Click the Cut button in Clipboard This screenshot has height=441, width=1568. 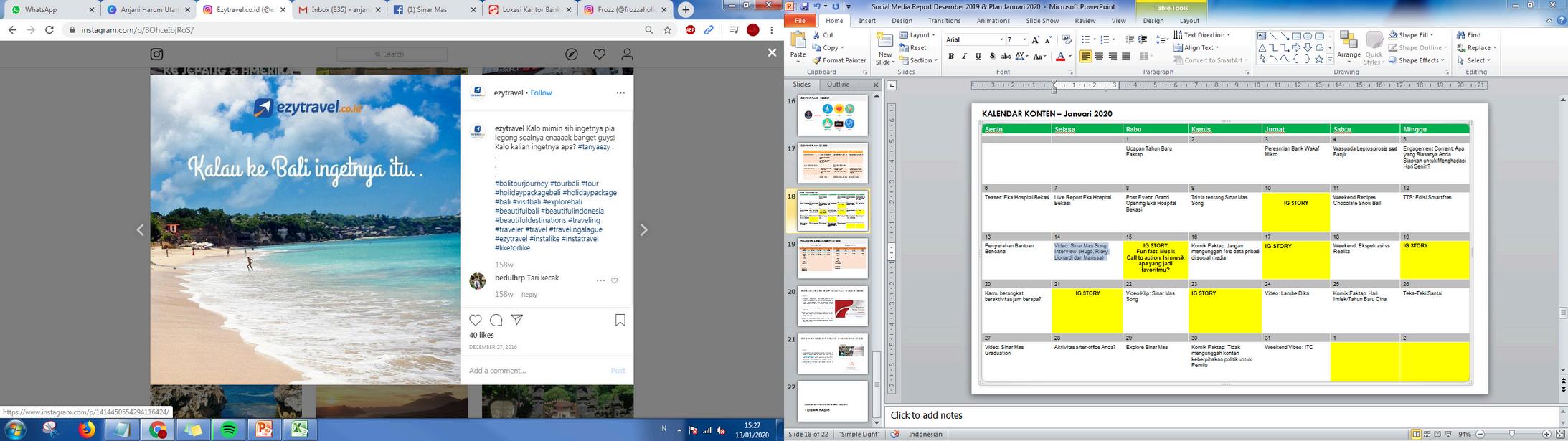click(823, 34)
